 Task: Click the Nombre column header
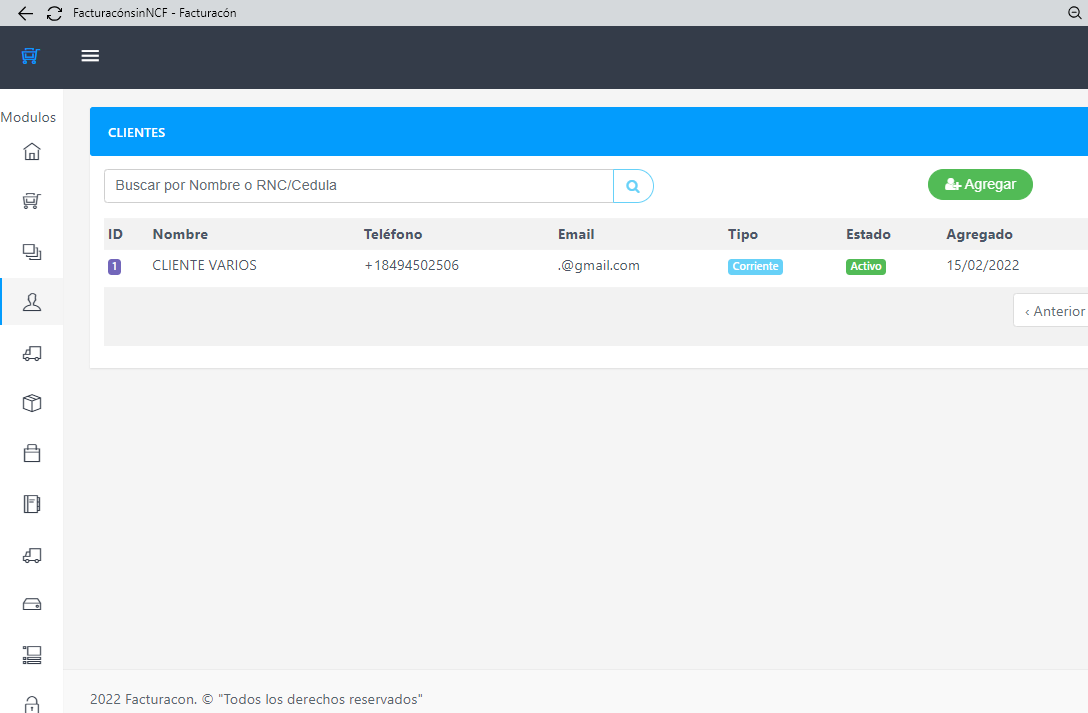coord(180,234)
